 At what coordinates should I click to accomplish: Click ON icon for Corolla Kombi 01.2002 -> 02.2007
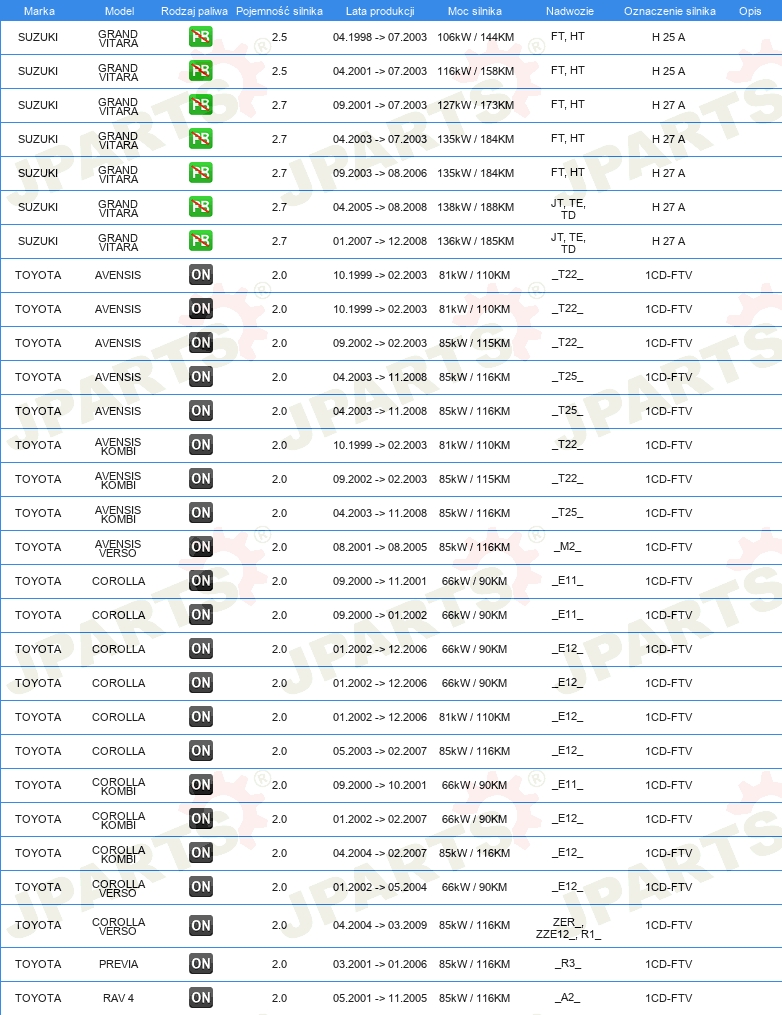click(x=201, y=819)
